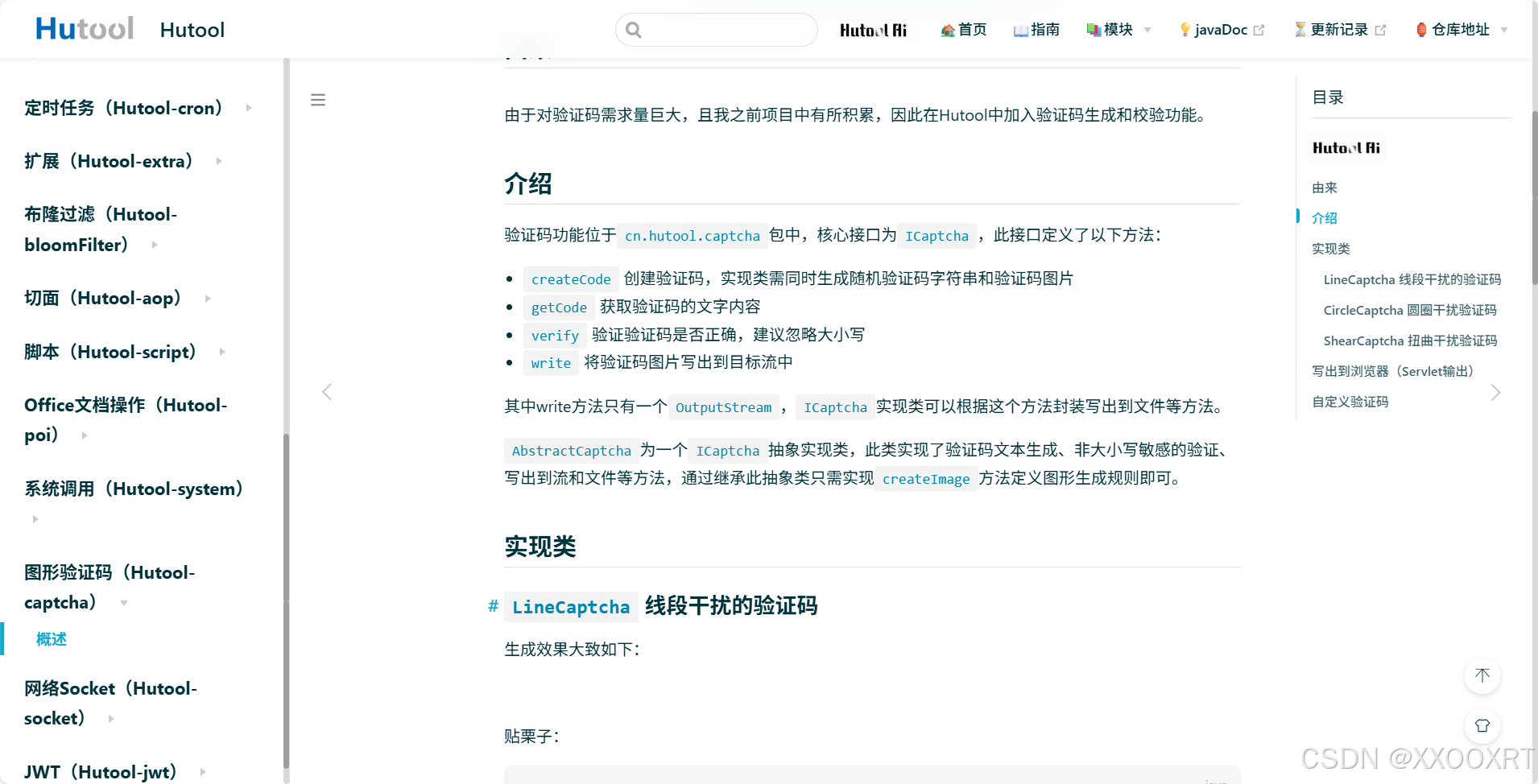Click the cn.hutool.captcha code text
1538x784 pixels.
[x=693, y=236]
